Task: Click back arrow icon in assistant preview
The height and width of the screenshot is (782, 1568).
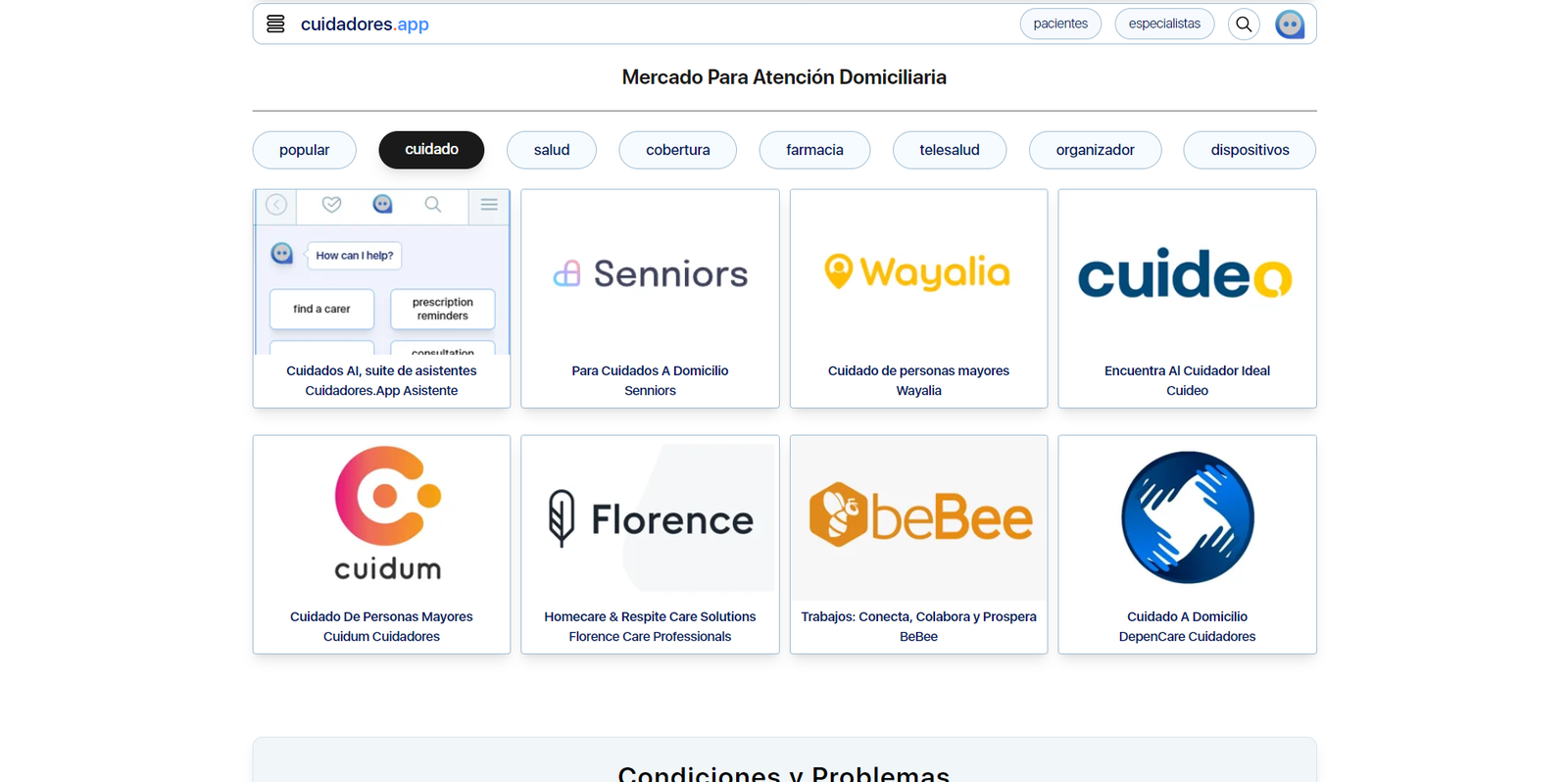Action: pos(276,205)
